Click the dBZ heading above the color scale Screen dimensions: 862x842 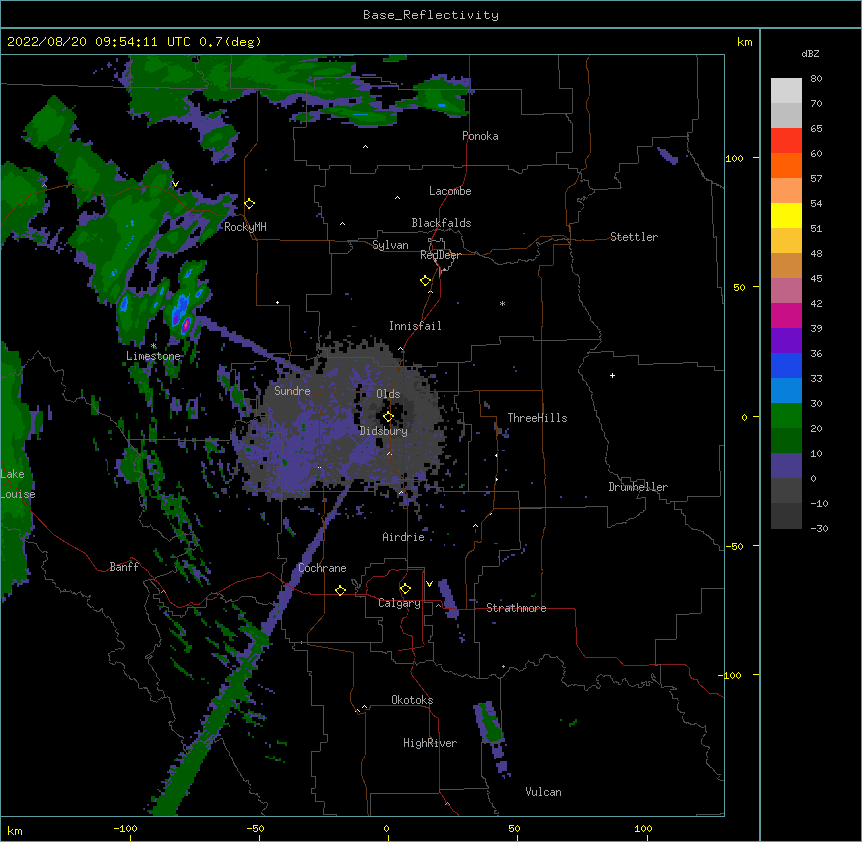pyautogui.click(x=810, y=53)
